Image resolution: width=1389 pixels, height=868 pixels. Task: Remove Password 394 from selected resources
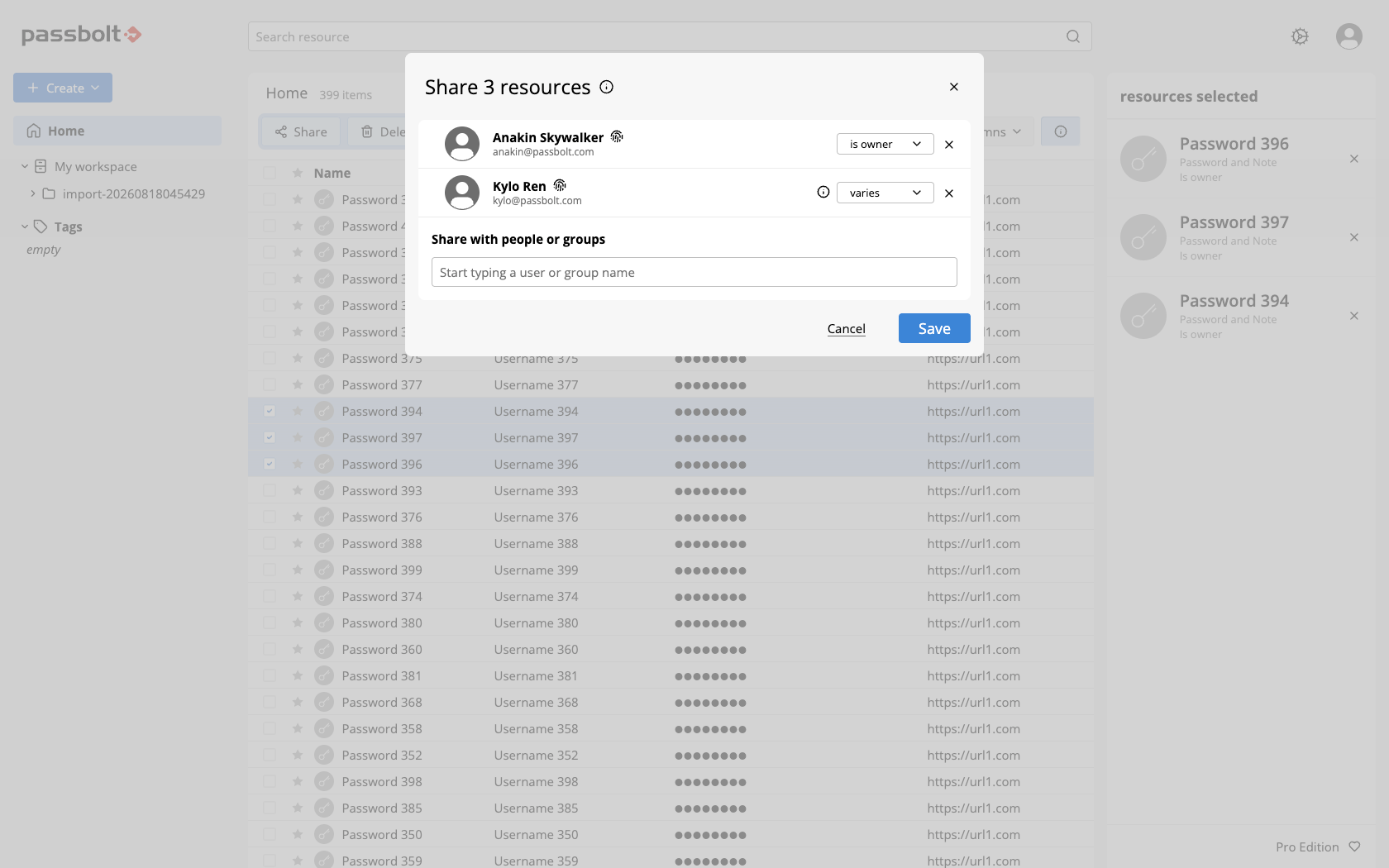tap(1354, 316)
